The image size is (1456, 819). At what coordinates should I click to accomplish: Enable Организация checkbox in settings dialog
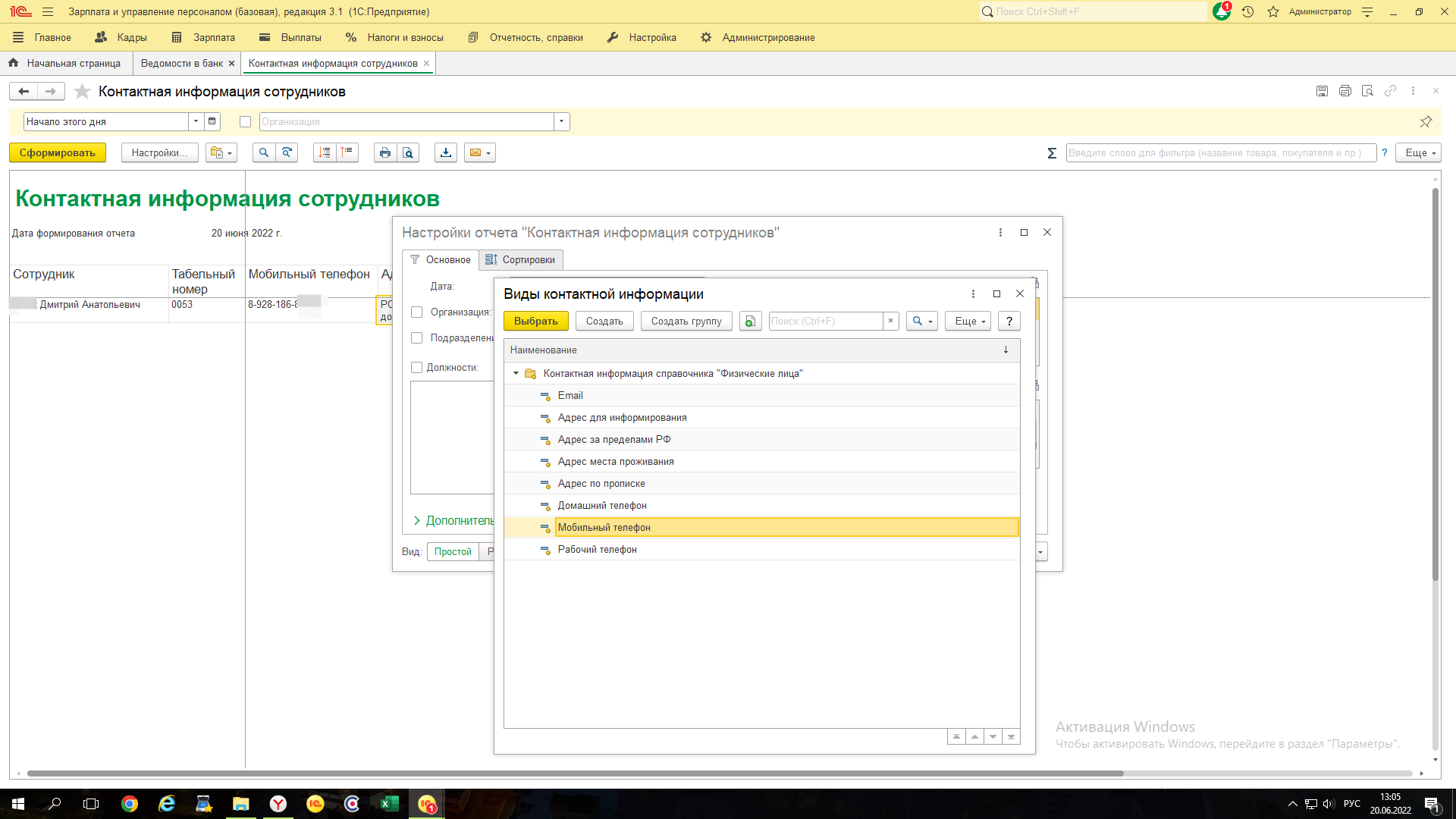[416, 312]
